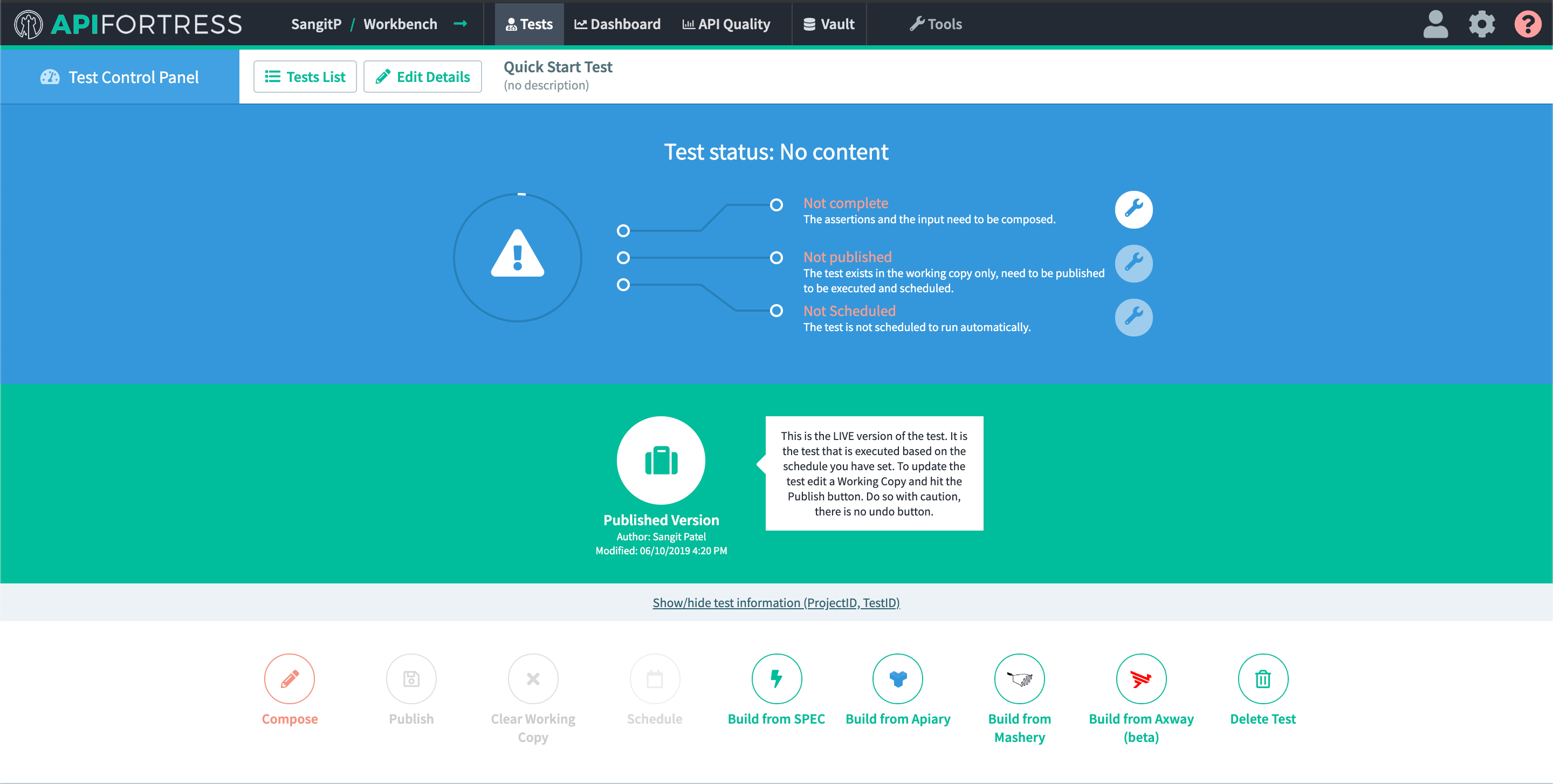The height and width of the screenshot is (784, 1553).
Task: Open the user profile icon
Action: click(x=1435, y=24)
